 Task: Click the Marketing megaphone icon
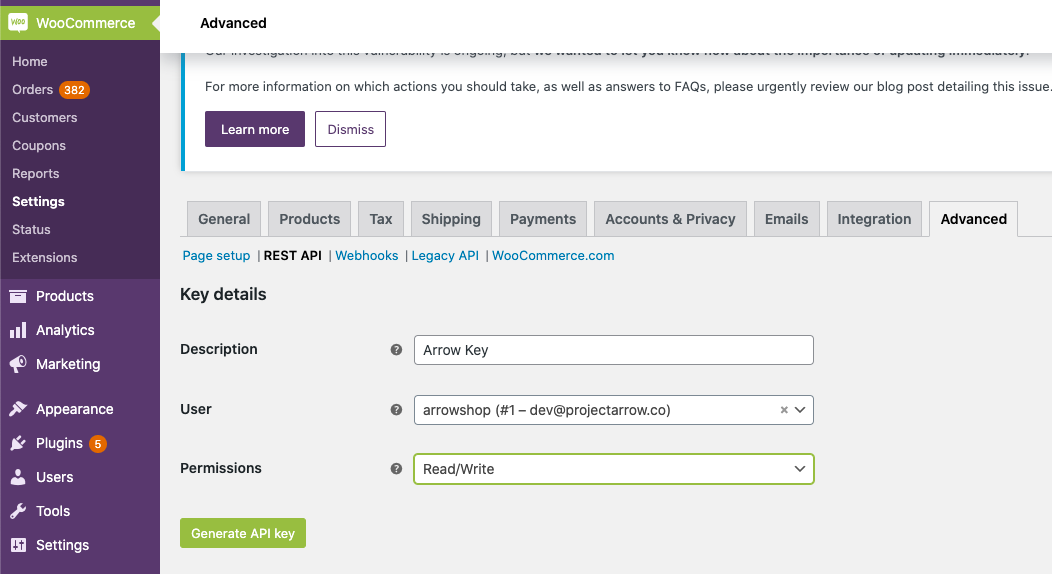coord(18,364)
